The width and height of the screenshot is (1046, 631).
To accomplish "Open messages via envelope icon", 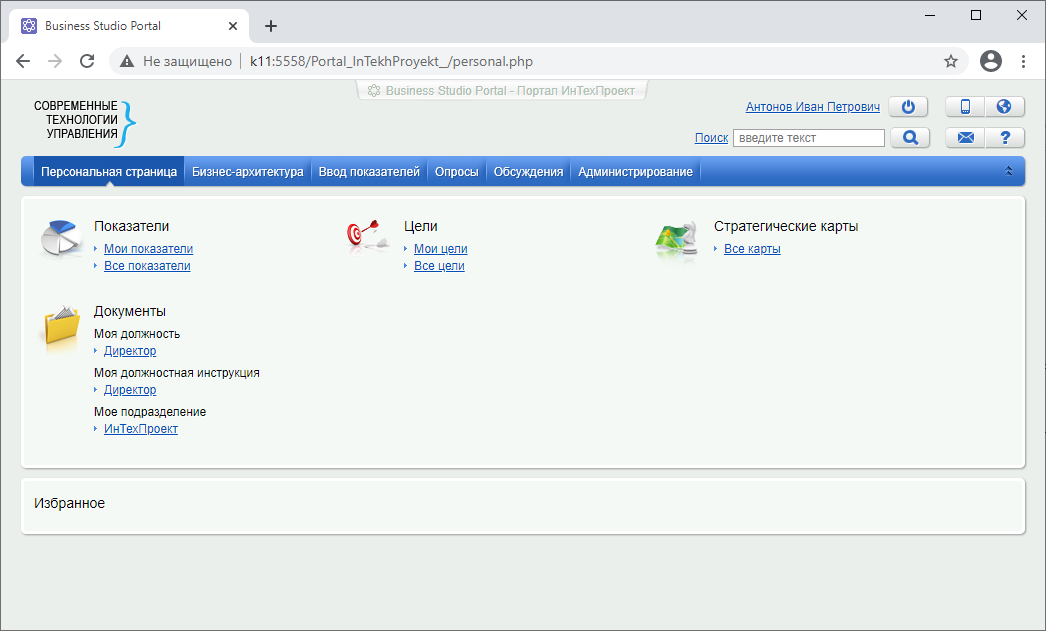I will [965, 138].
